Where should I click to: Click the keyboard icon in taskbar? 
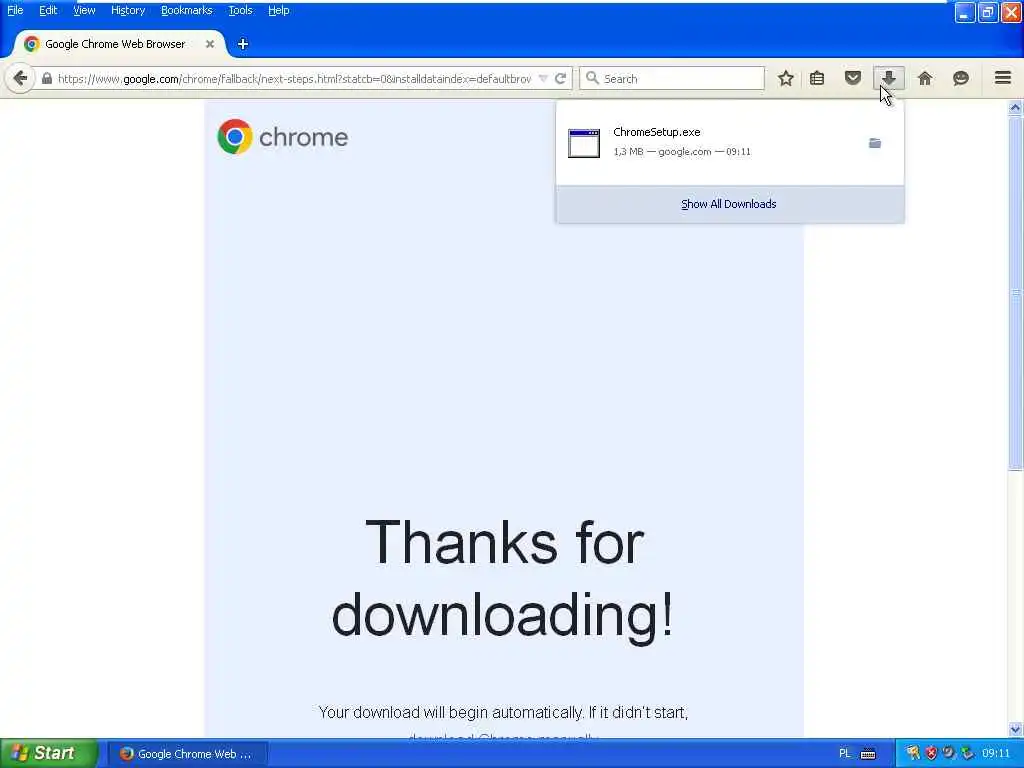868,754
